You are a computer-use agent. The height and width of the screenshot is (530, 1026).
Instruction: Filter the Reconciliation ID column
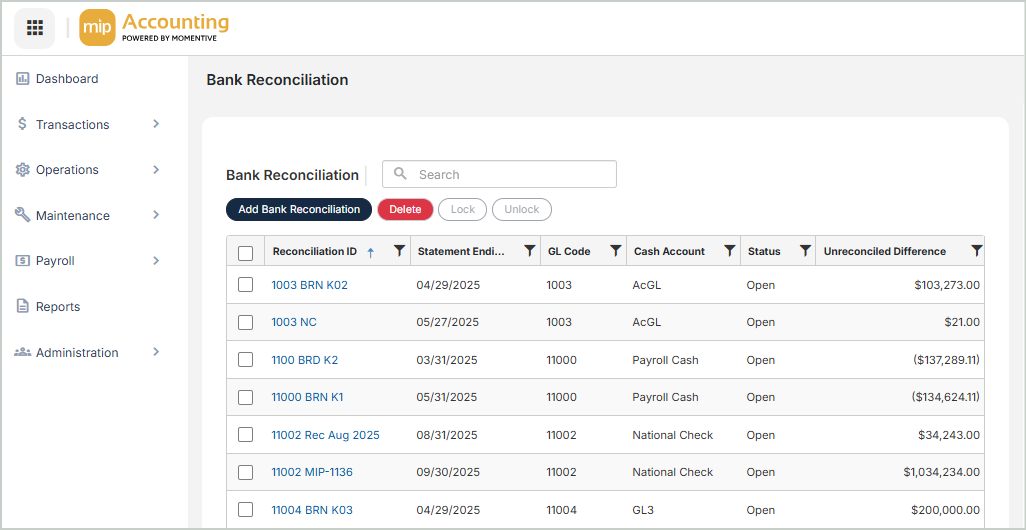(x=399, y=251)
